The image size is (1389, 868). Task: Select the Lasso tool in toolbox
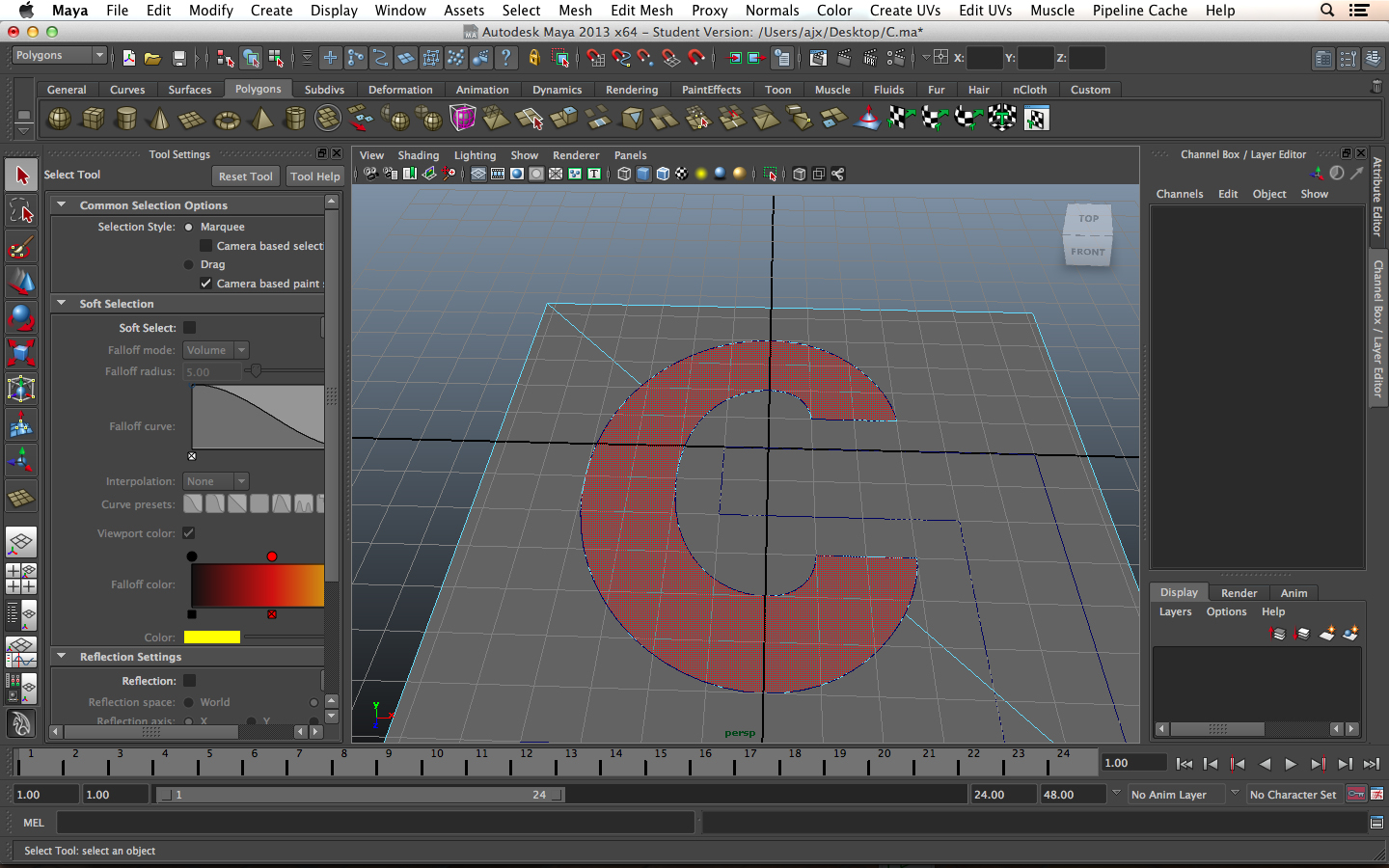[20, 211]
